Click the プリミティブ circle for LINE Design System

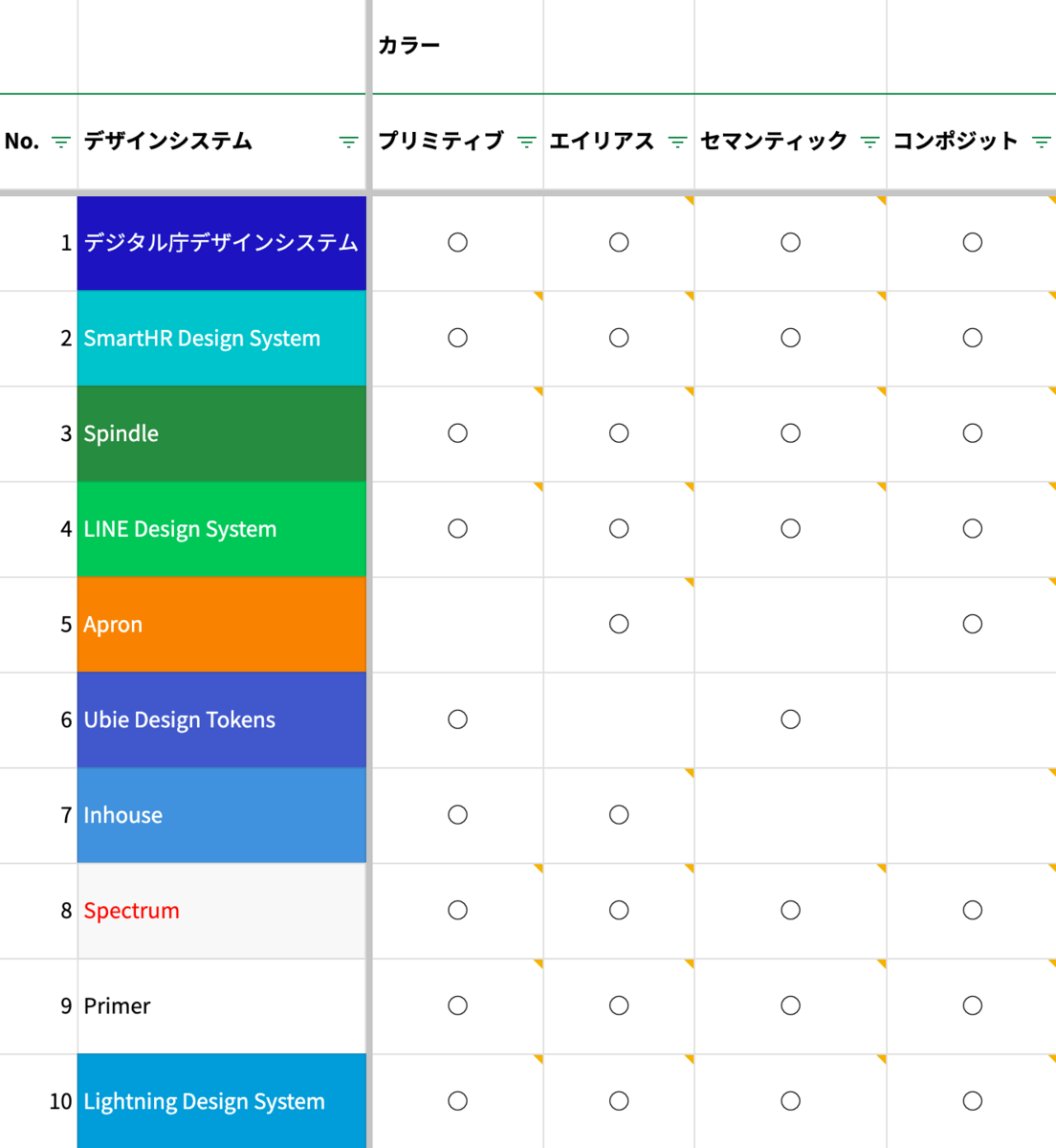click(x=458, y=529)
